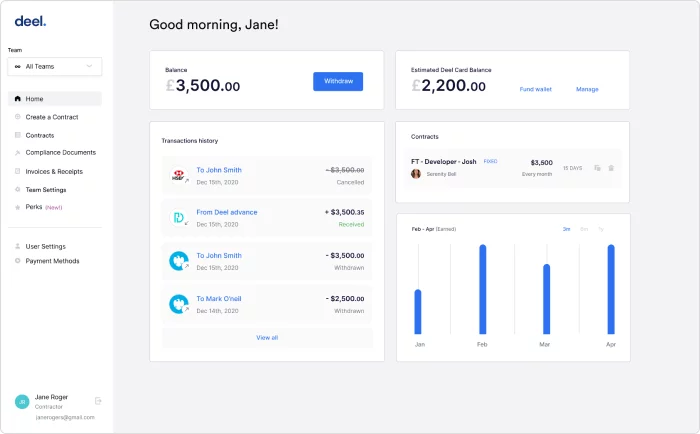The image size is (700, 434).
Task: Click the JR user avatar
Action: 22,402
